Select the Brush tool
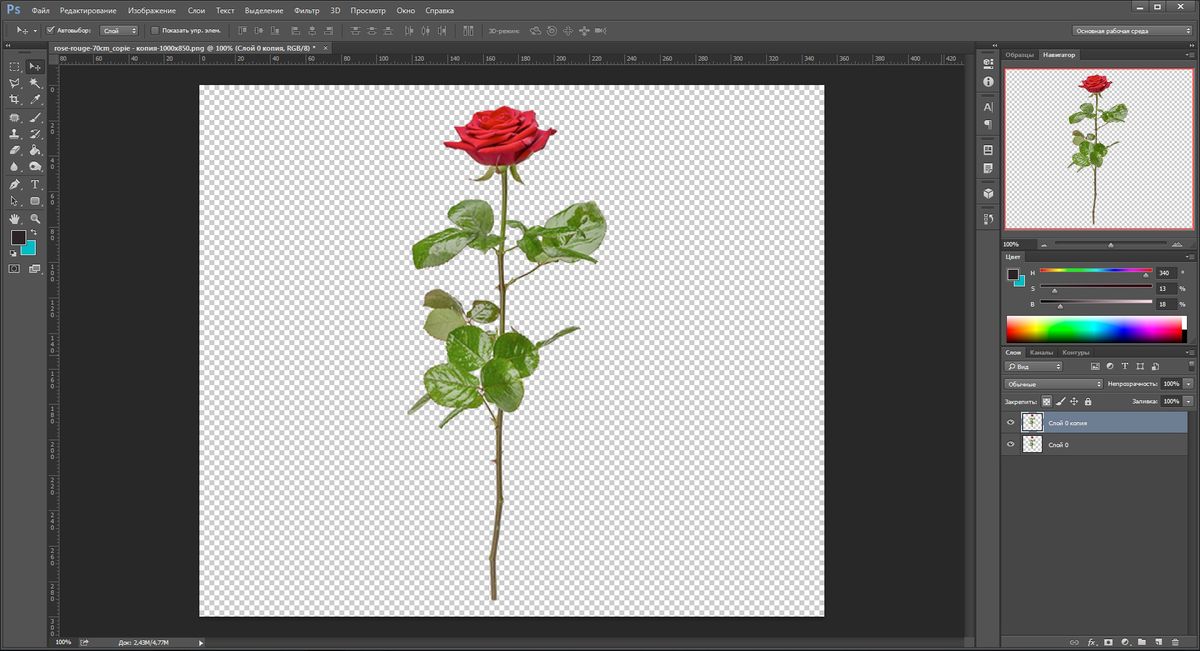This screenshot has height=651, width=1200. (35, 117)
